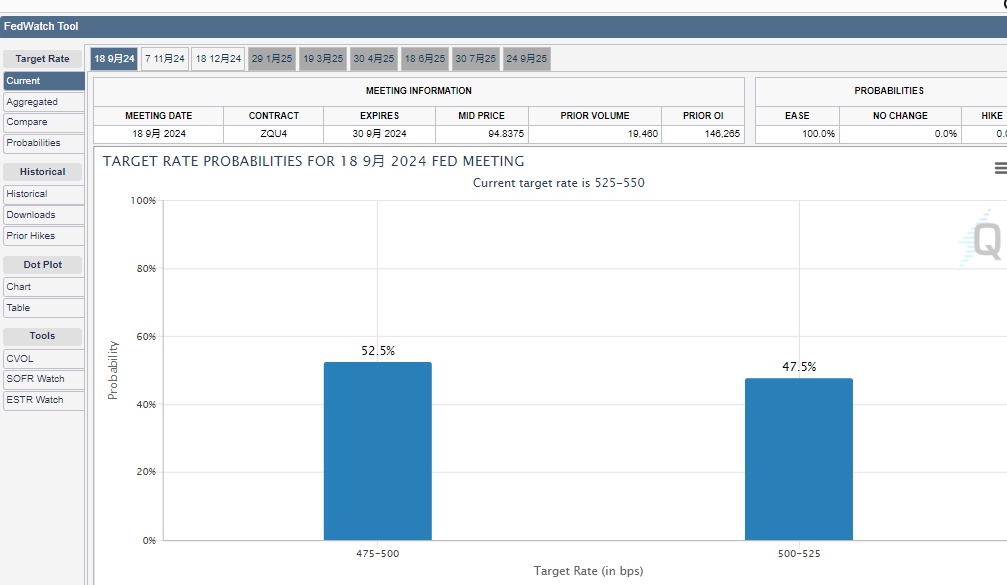Open Historical data view
This screenshot has width=1007, height=585.
[43, 194]
